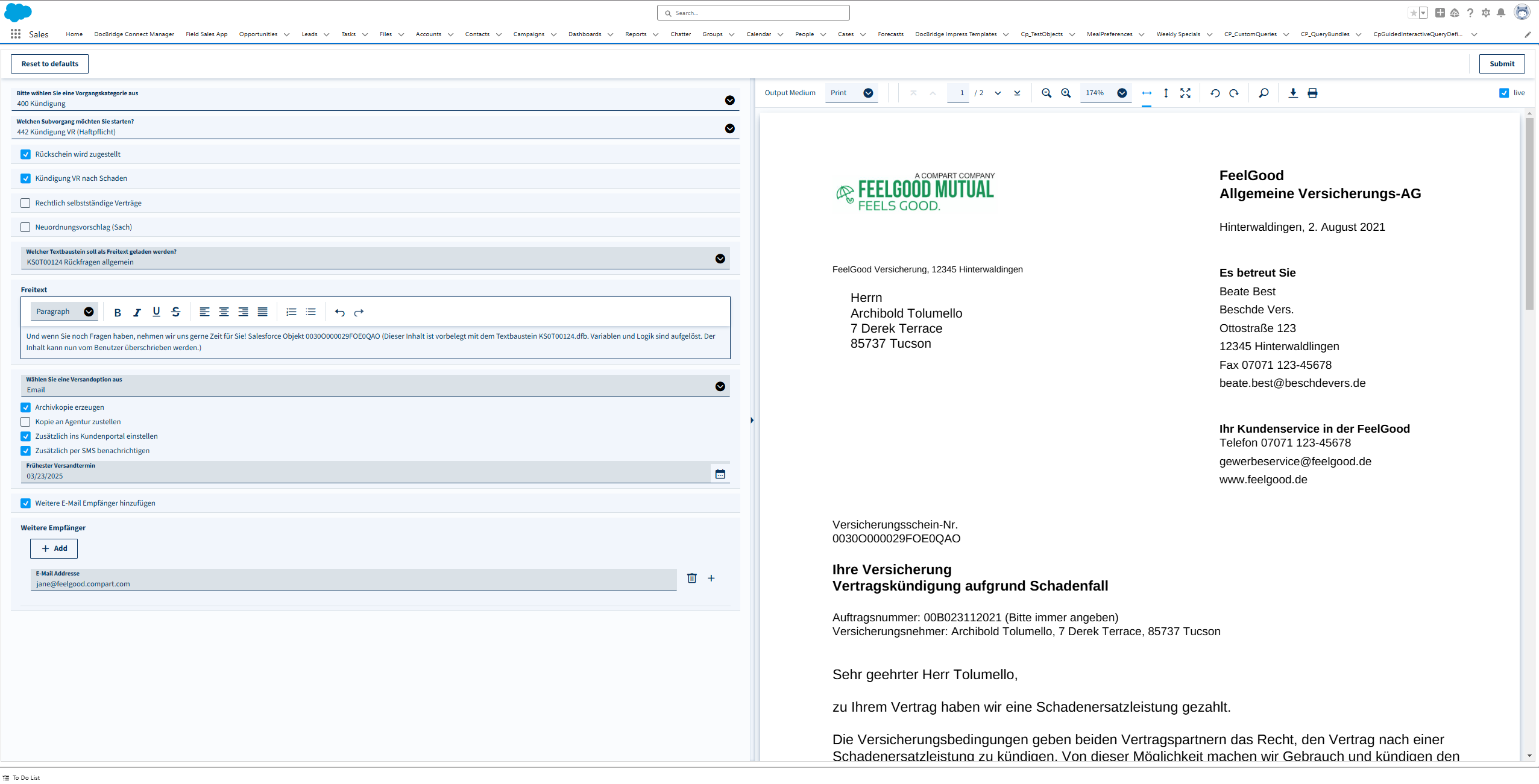Click the preview vertical scrollbar thumb
This screenshot has height=784, width=1539.
tap(1529, 214)
